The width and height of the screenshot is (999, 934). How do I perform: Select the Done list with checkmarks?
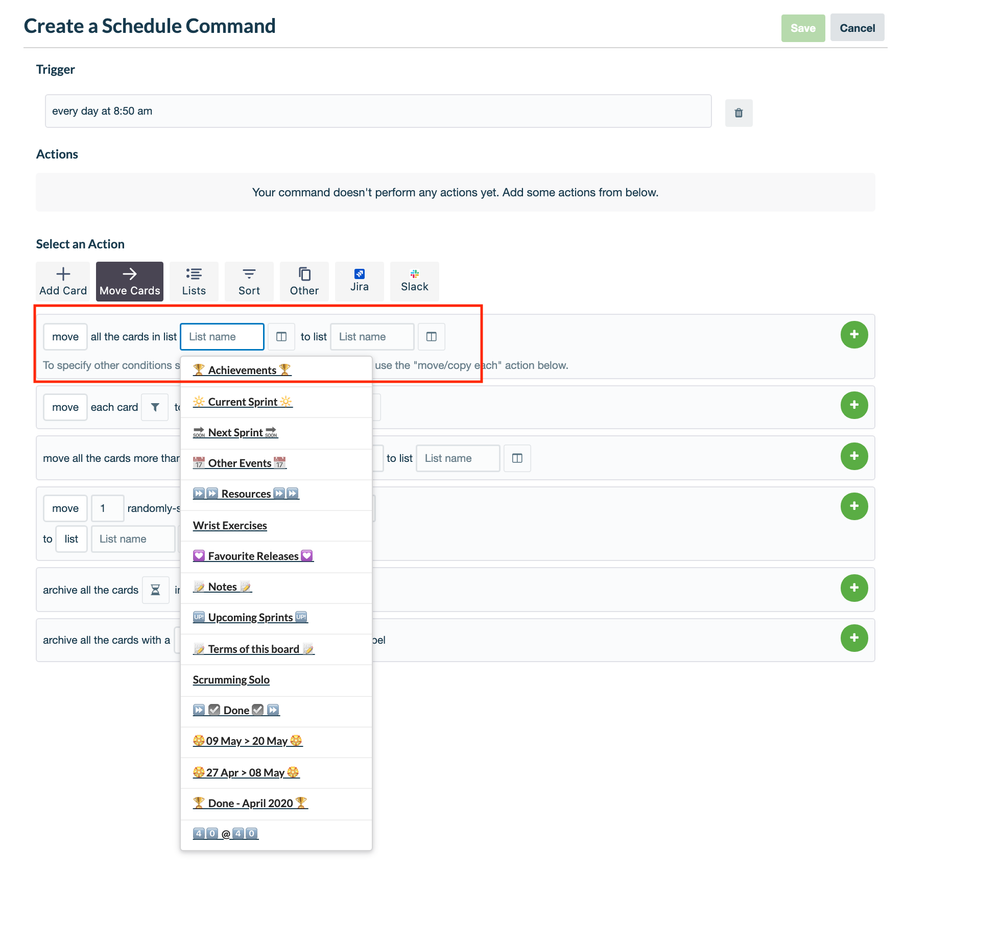point(277,710)
